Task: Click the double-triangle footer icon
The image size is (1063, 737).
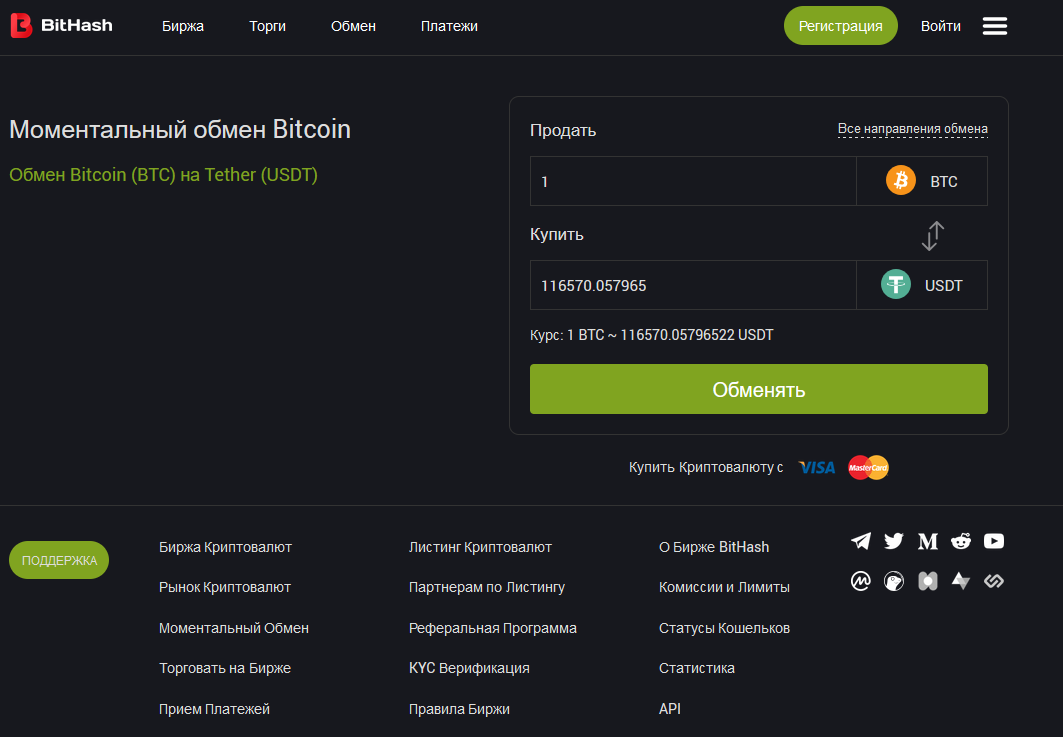Action: click(x=961, y=581)
